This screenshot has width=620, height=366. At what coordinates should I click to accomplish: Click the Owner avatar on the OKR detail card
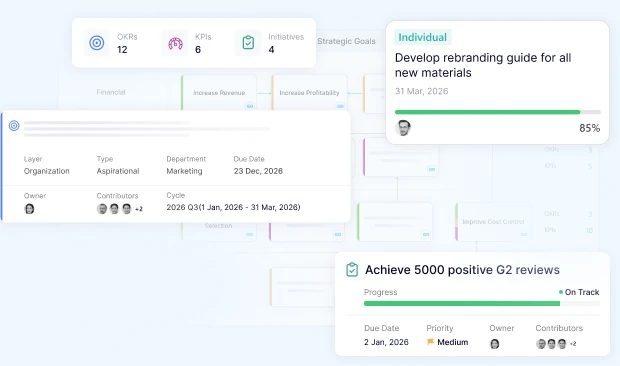[29, 209]
